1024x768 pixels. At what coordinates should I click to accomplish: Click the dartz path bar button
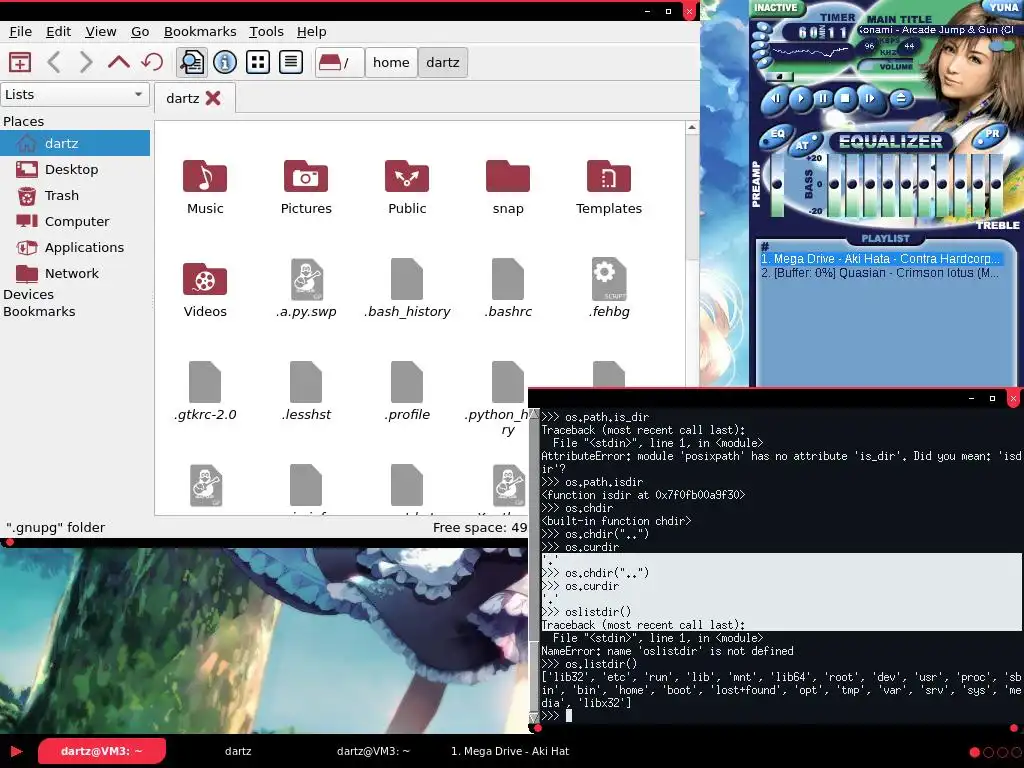(x=443, y=62)
